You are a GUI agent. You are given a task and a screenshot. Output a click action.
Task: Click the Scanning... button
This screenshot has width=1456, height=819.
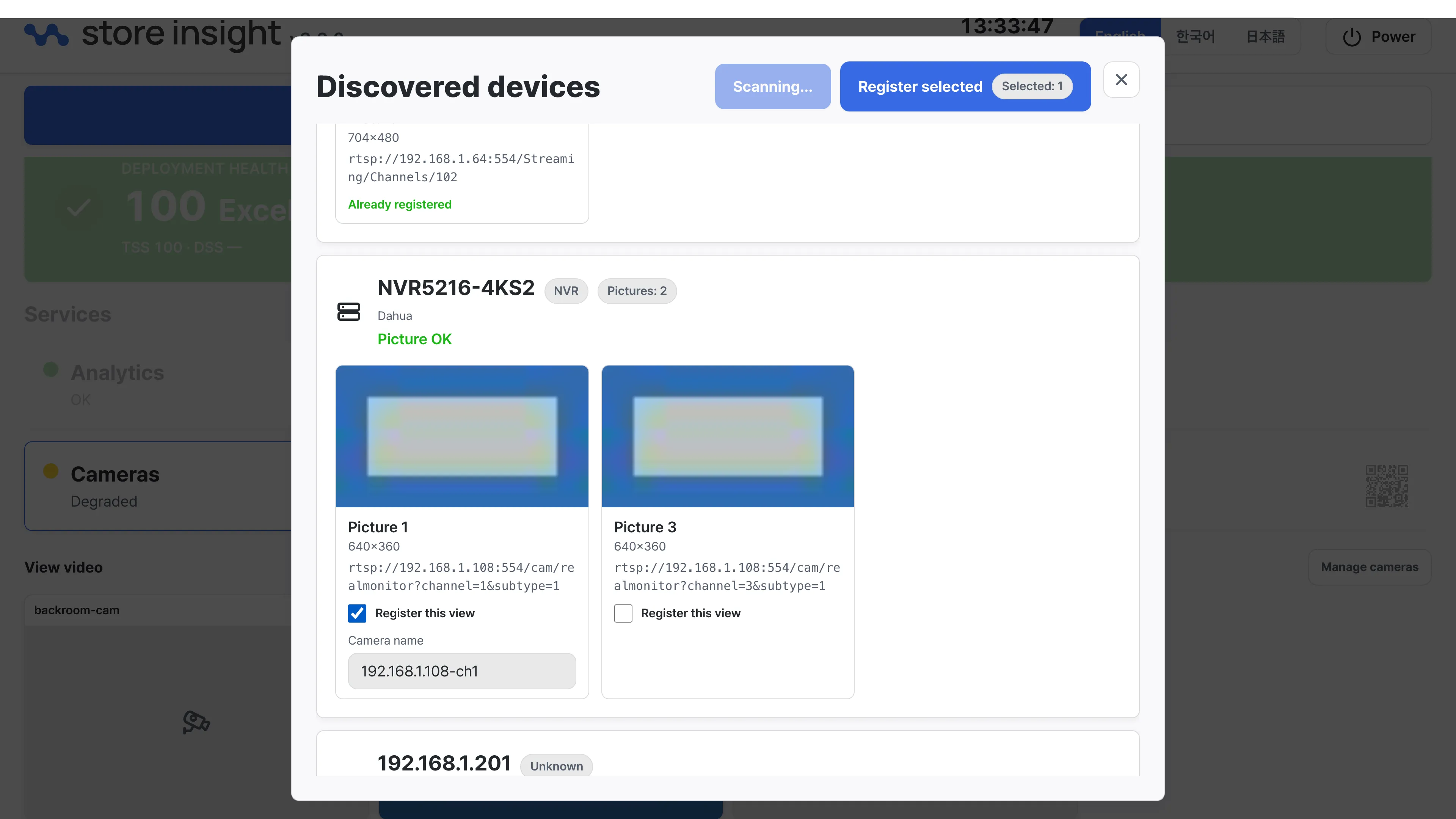772,86
